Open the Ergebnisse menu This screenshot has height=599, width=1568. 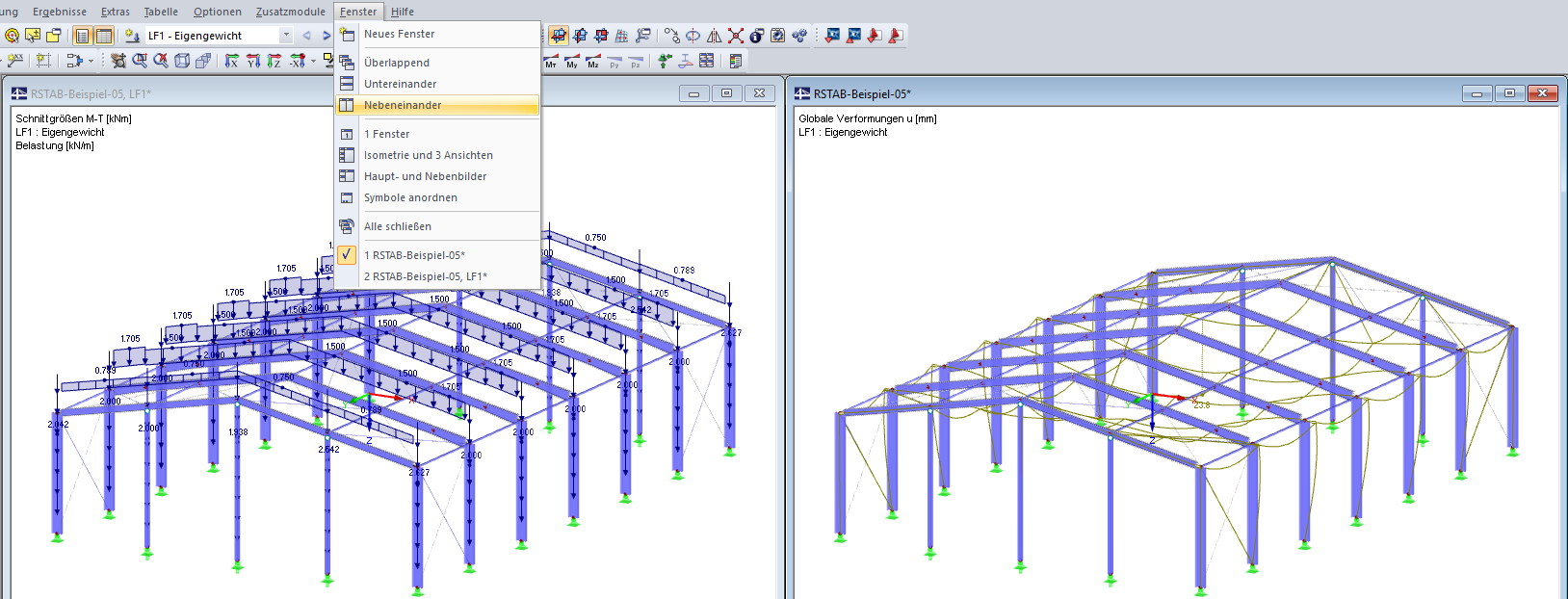click(x=60, y=12)
